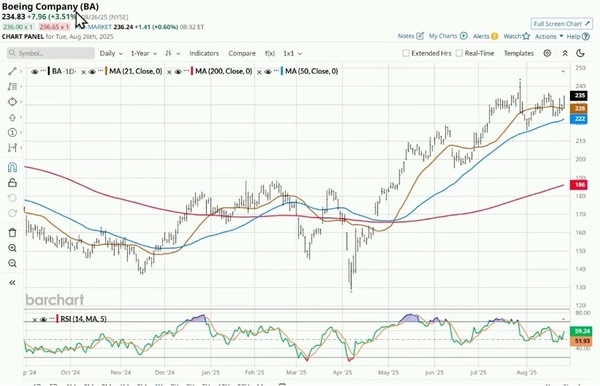The image size is (600, 386).
Task: Click the black BA plot color swatch
Action: point(49,71)
